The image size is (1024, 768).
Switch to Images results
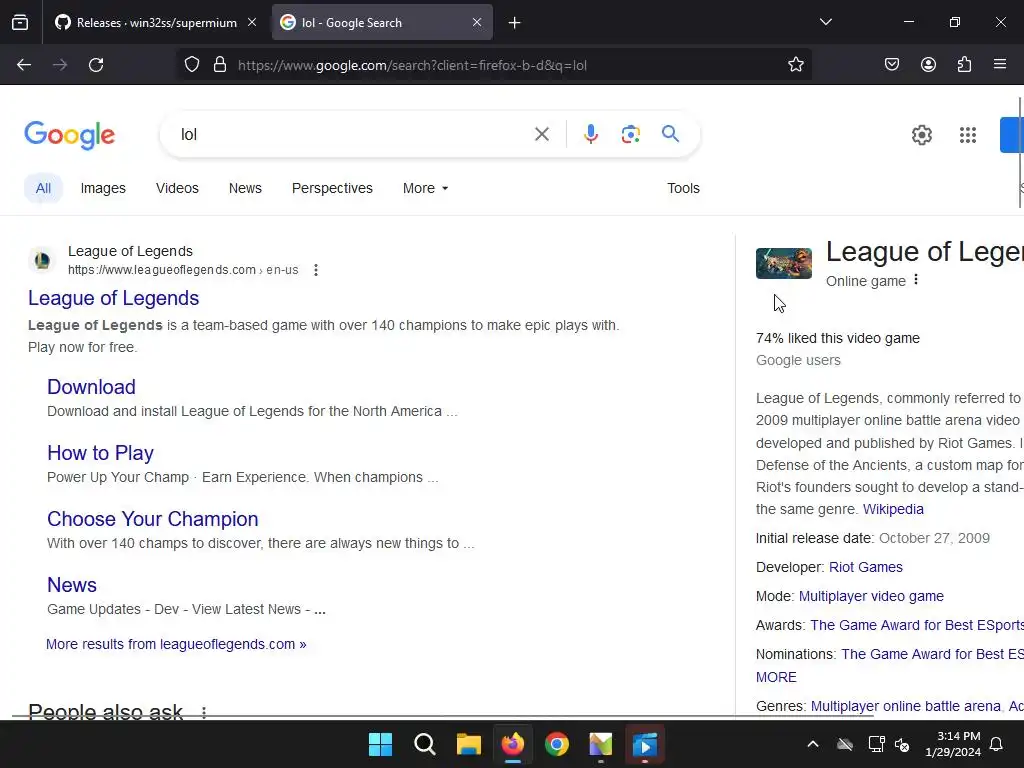click(103, 188)
